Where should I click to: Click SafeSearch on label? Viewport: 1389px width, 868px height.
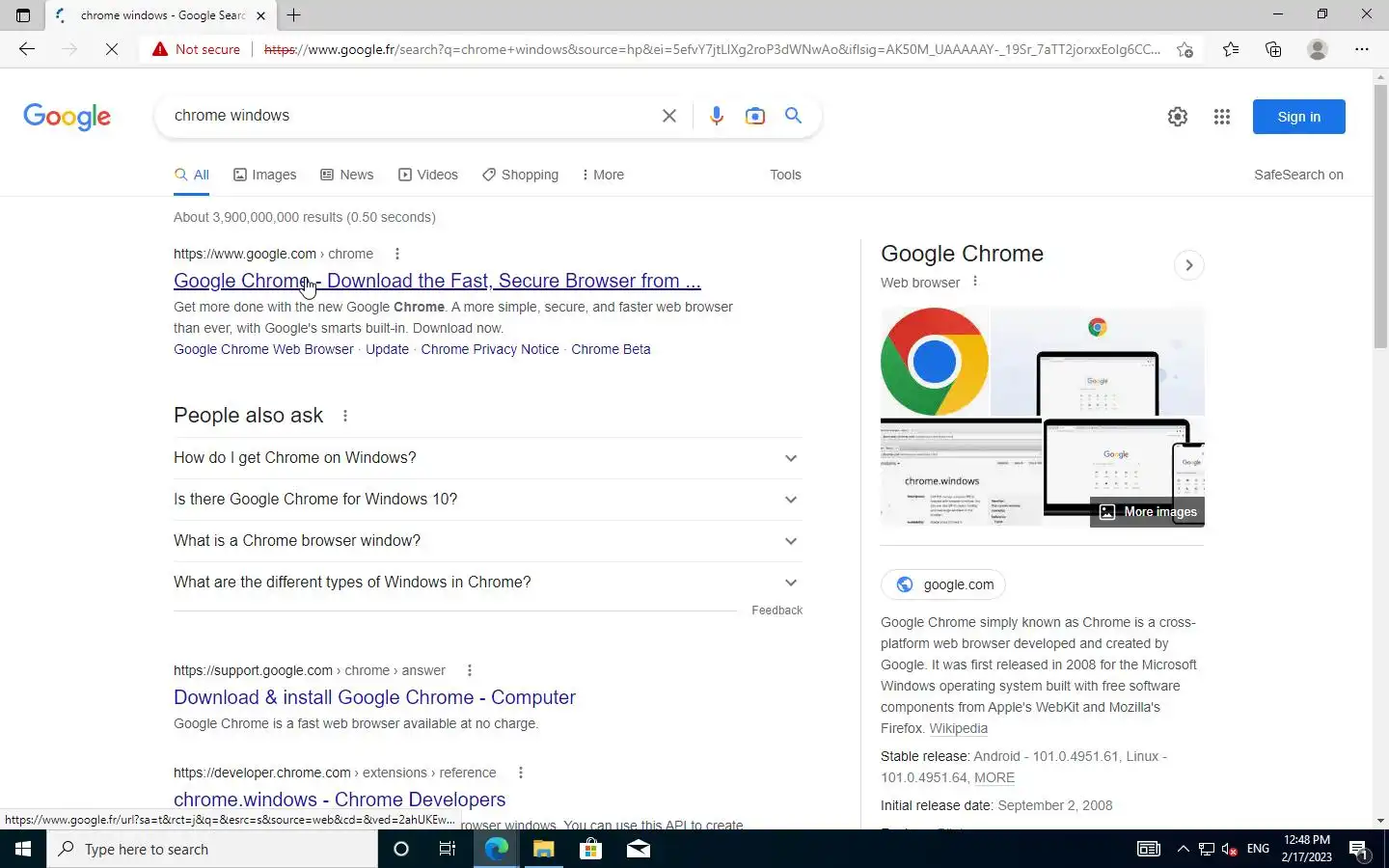1298,175
